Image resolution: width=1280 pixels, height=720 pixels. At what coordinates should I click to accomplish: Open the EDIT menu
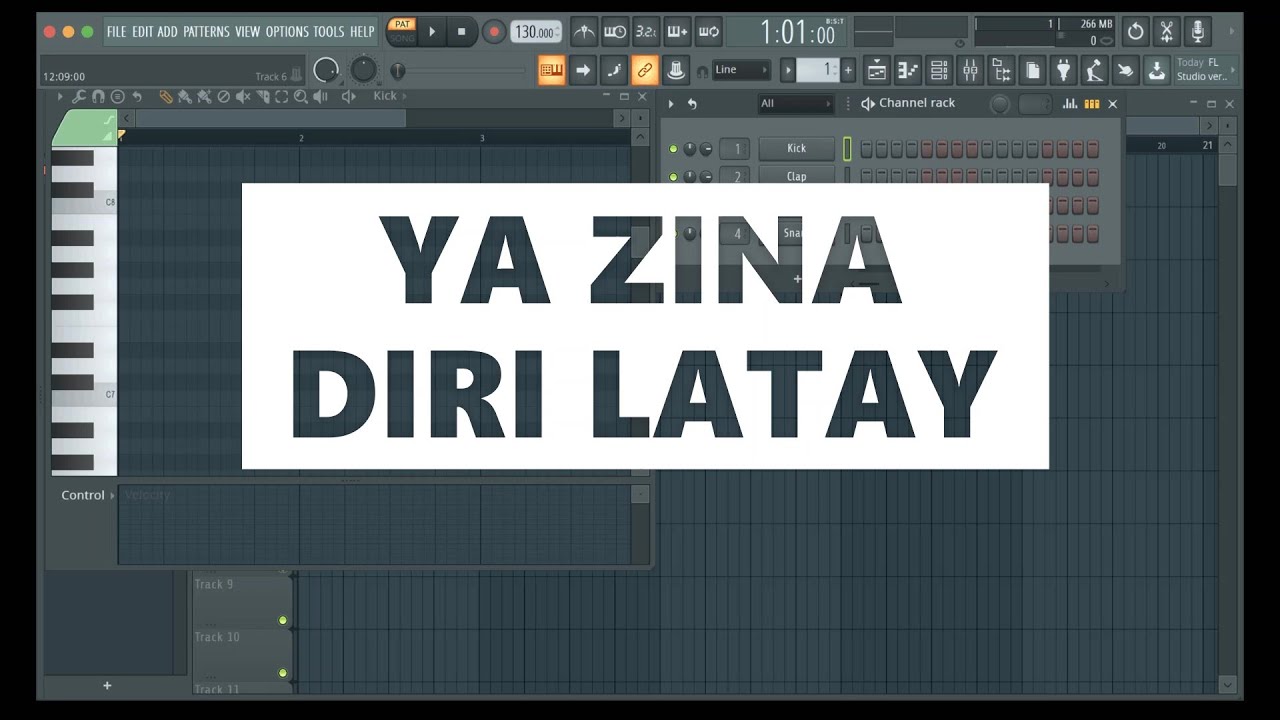click(143, 32)
